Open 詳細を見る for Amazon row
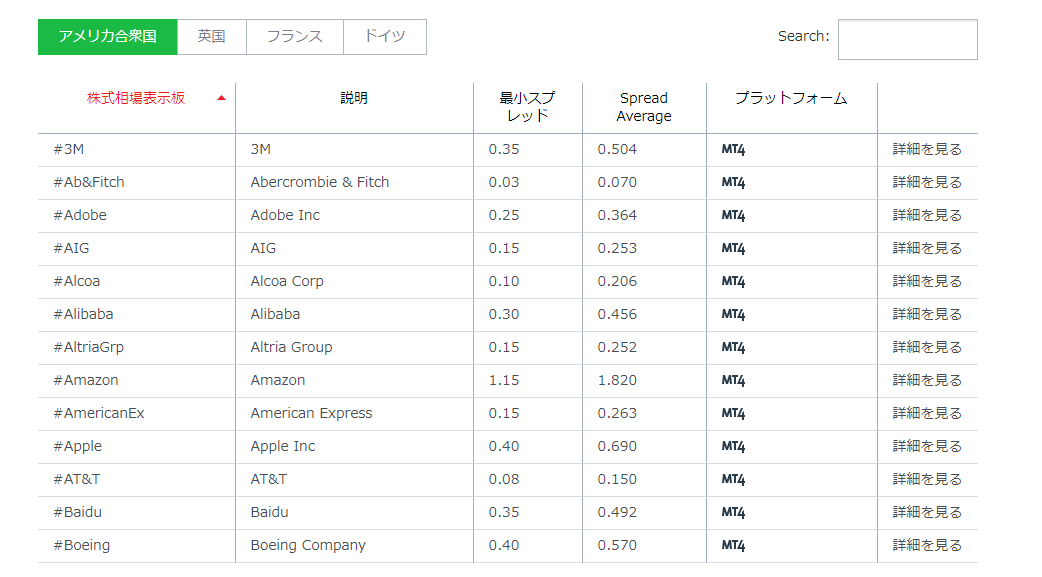Screen dimensions: 1042x577 (927, 380)
